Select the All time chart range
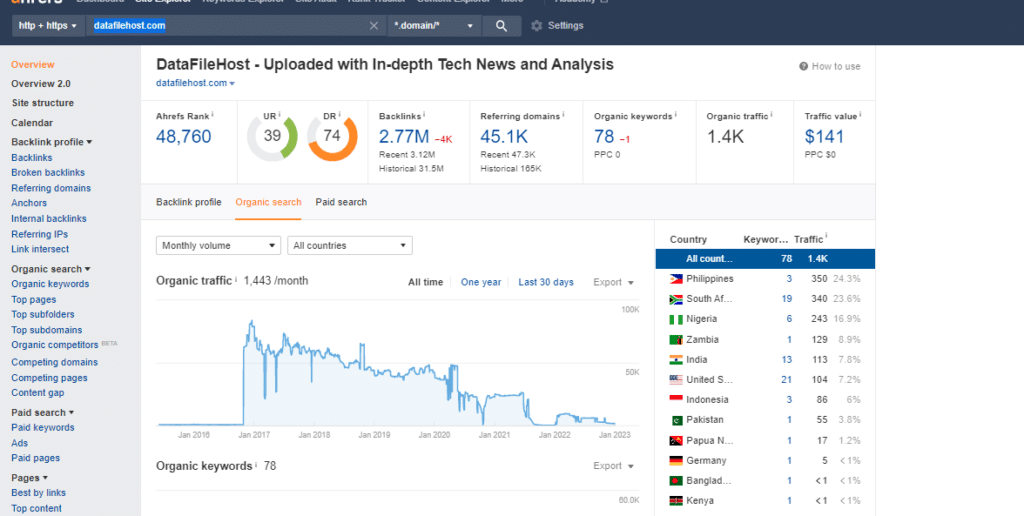 pos(425,282)
